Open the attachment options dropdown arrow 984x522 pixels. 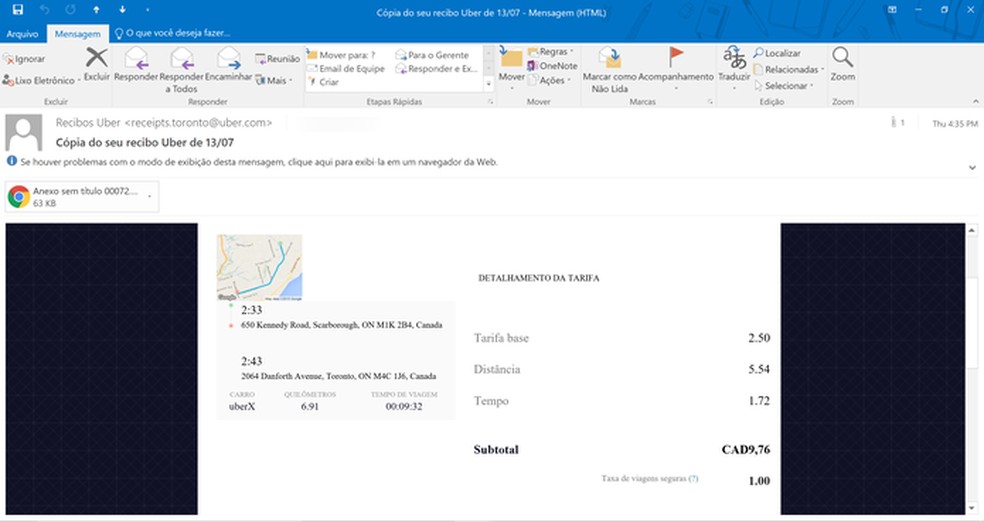pyautogui.click(x=150, y=197)
